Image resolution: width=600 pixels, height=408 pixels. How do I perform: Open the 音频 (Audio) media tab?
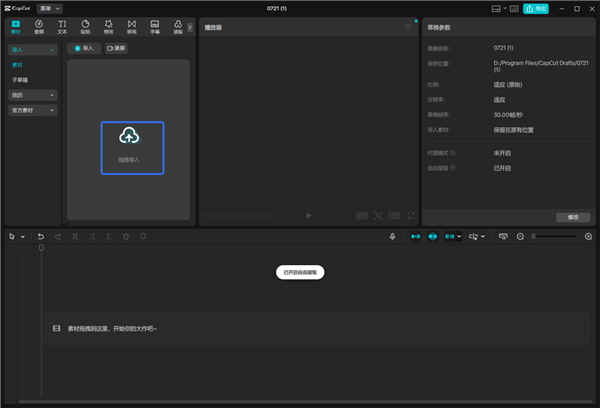point(39,26)
